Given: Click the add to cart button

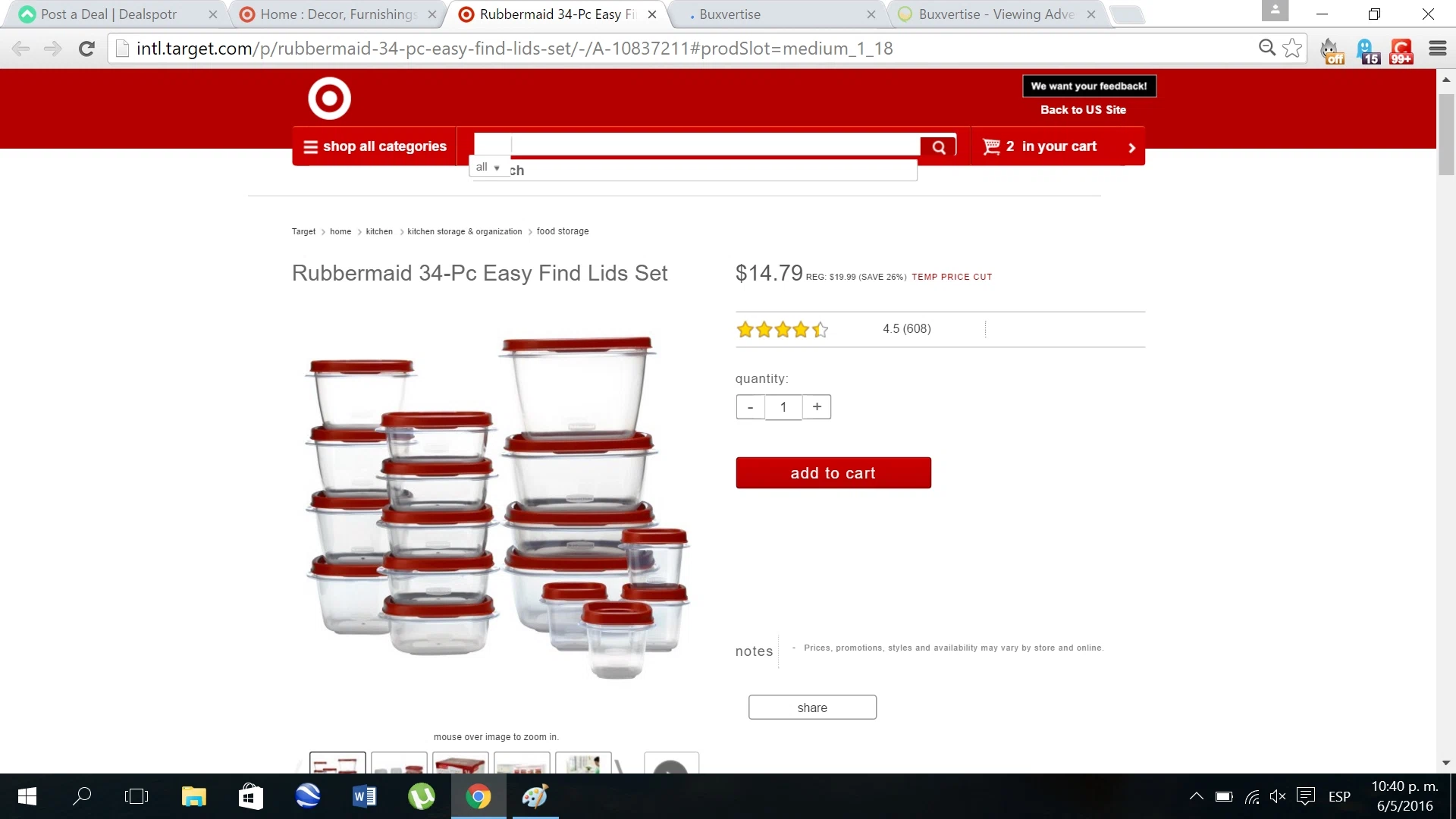Looking at the screenshot, I should click(x=833, y=473).
